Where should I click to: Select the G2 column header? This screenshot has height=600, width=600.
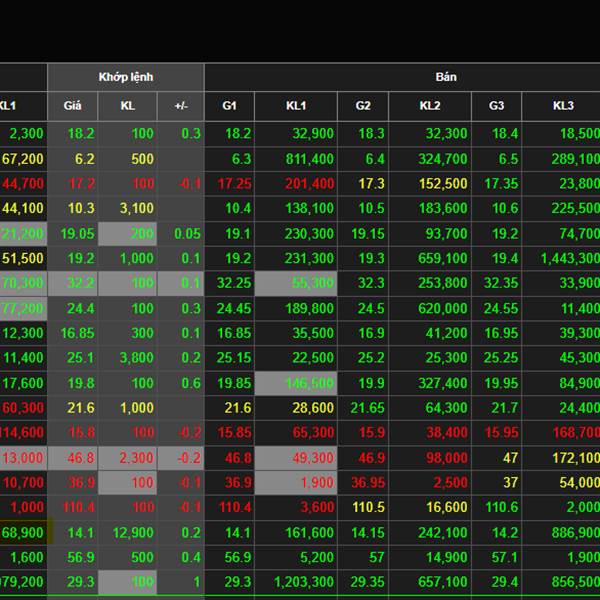[362, 106]
